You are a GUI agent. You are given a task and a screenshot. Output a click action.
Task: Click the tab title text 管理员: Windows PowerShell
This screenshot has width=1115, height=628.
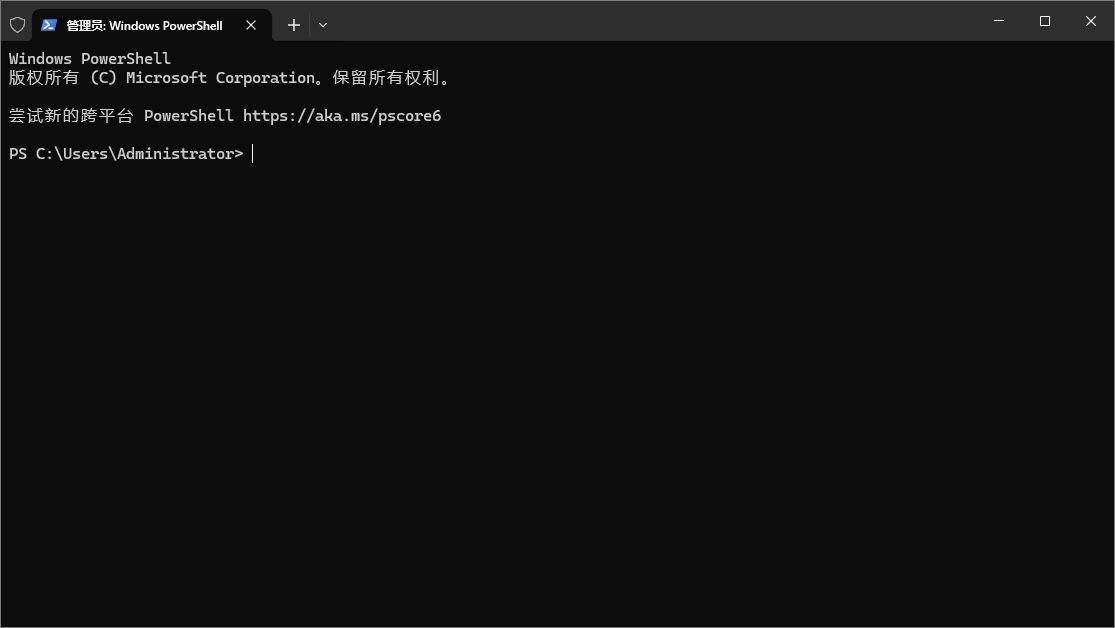[x=144, y=25]
